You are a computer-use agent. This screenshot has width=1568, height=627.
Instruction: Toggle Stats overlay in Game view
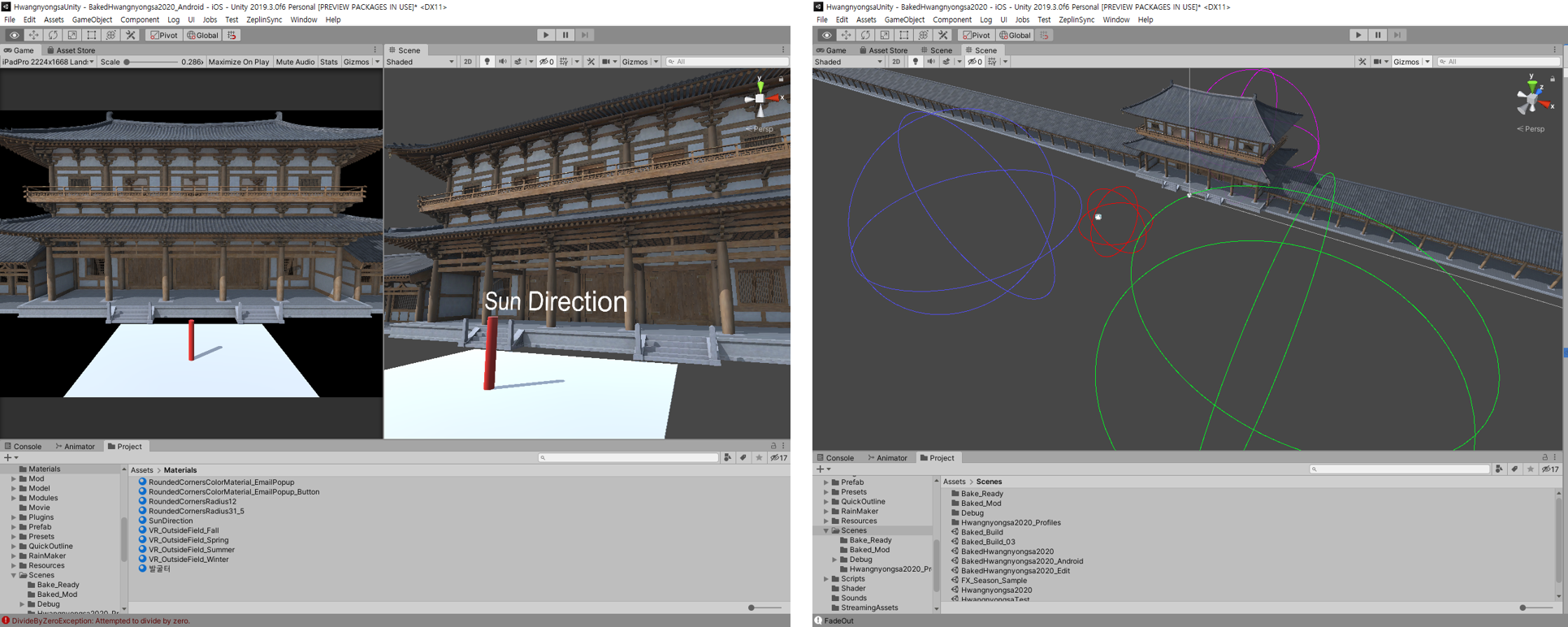[x=329, y=62]
